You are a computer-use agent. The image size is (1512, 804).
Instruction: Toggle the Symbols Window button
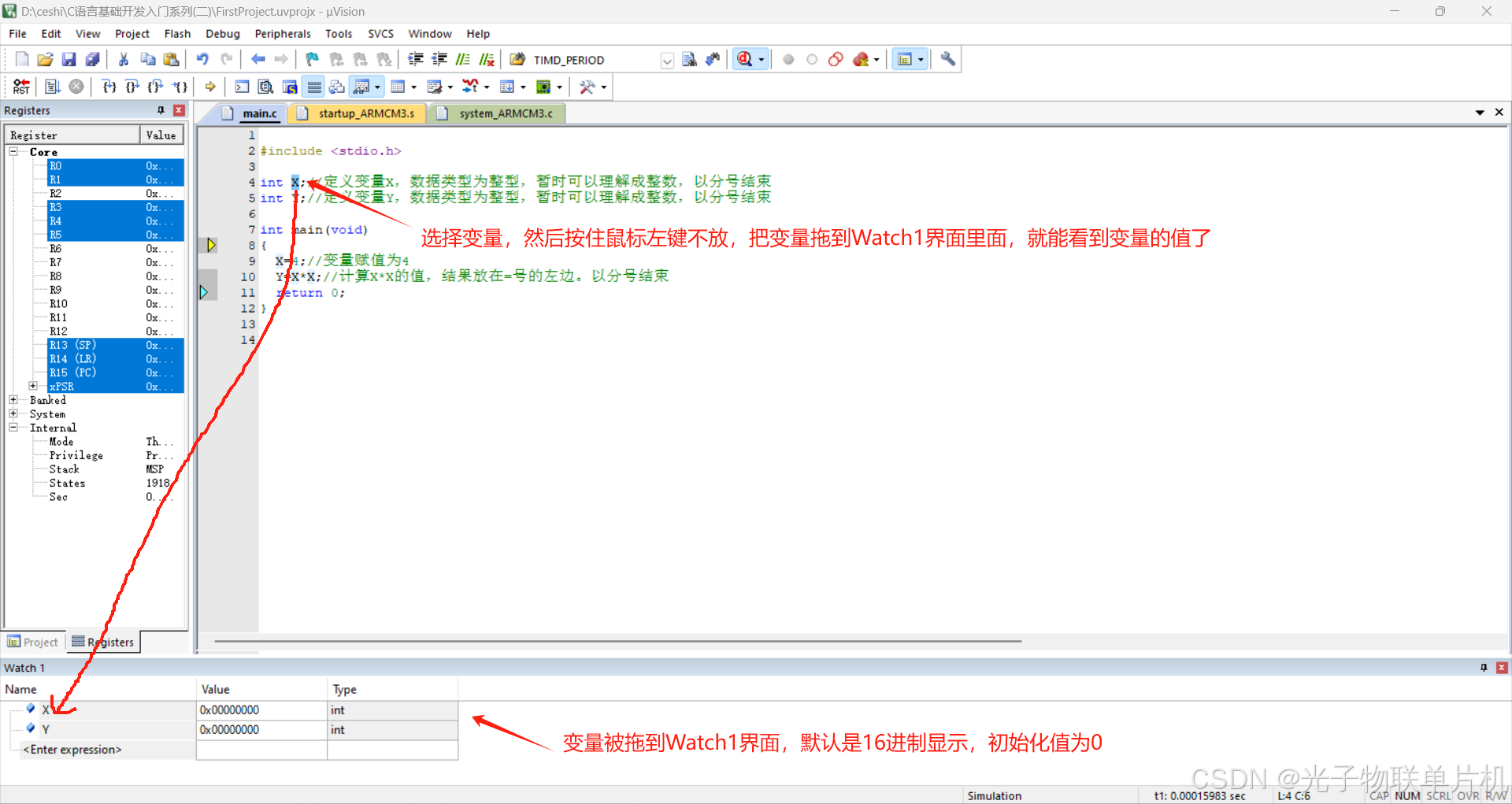tap(290, 87)
